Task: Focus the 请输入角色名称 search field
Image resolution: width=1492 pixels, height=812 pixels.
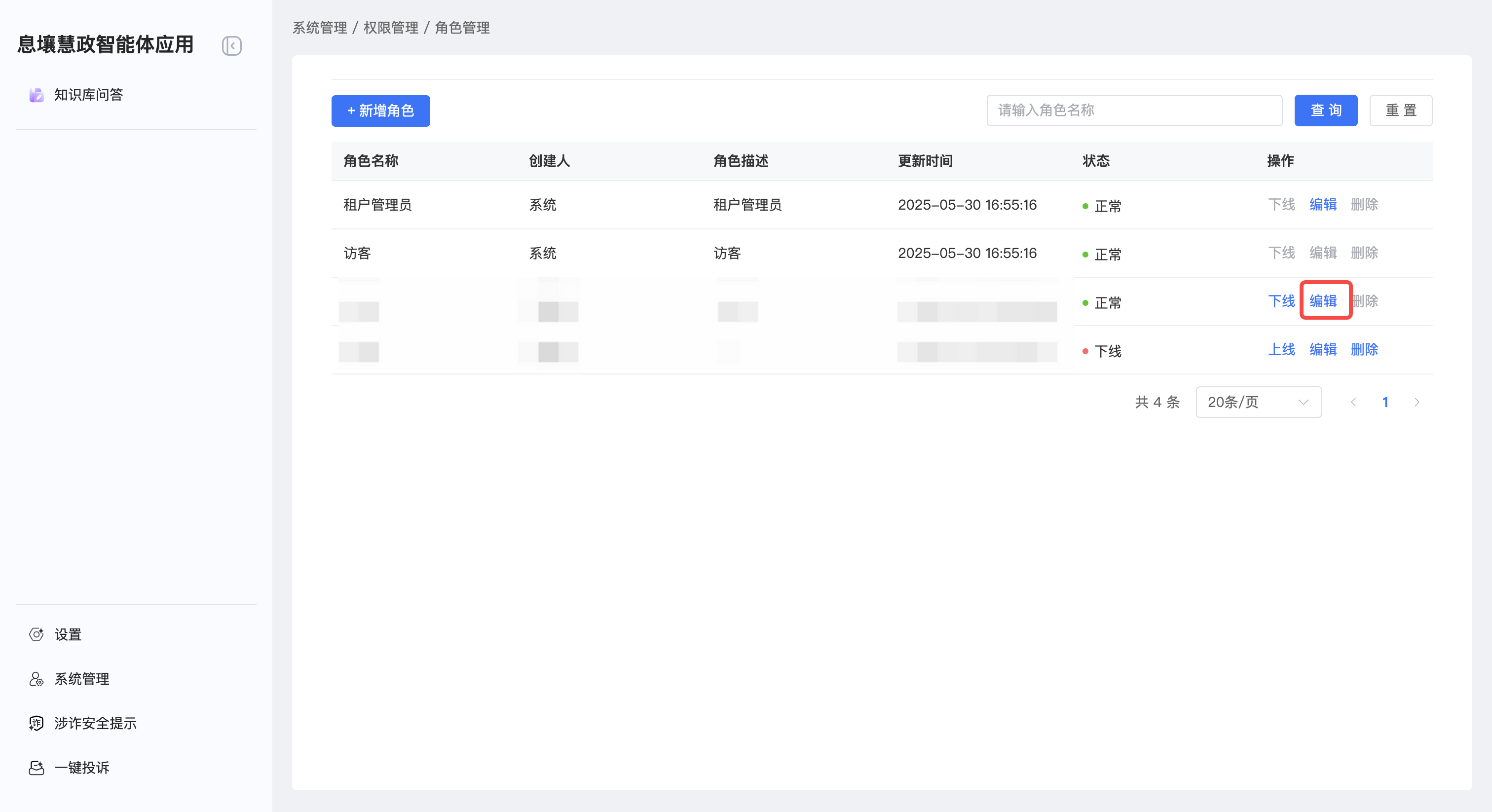Action: click(1133, 110)
